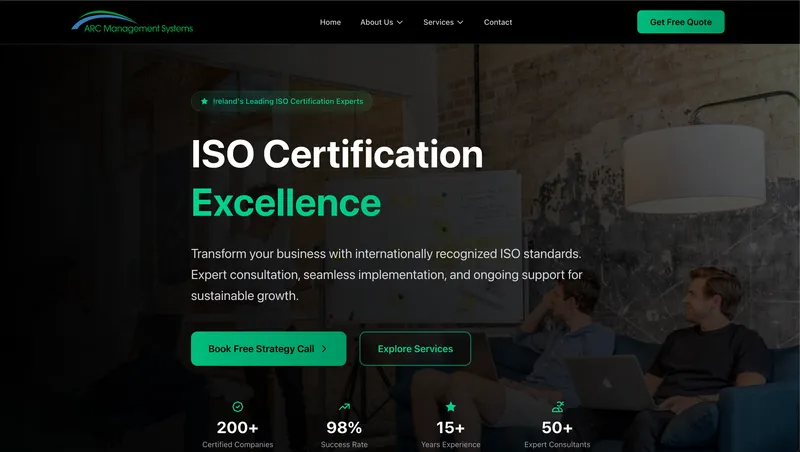Click the star icon in the Ireland's Leading badge
This screenshot has width=800, height=452.
pyautogui.click(x=205, y=101)
